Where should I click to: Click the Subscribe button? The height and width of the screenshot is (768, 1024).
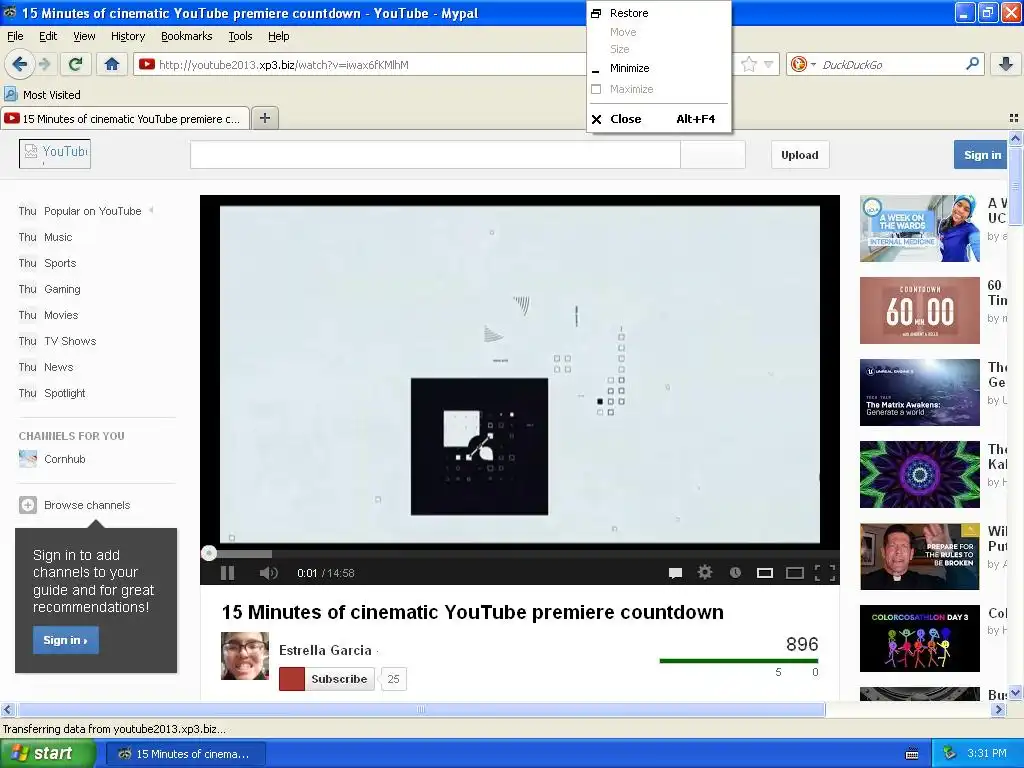pyautogui.click(x=339, y=679)
